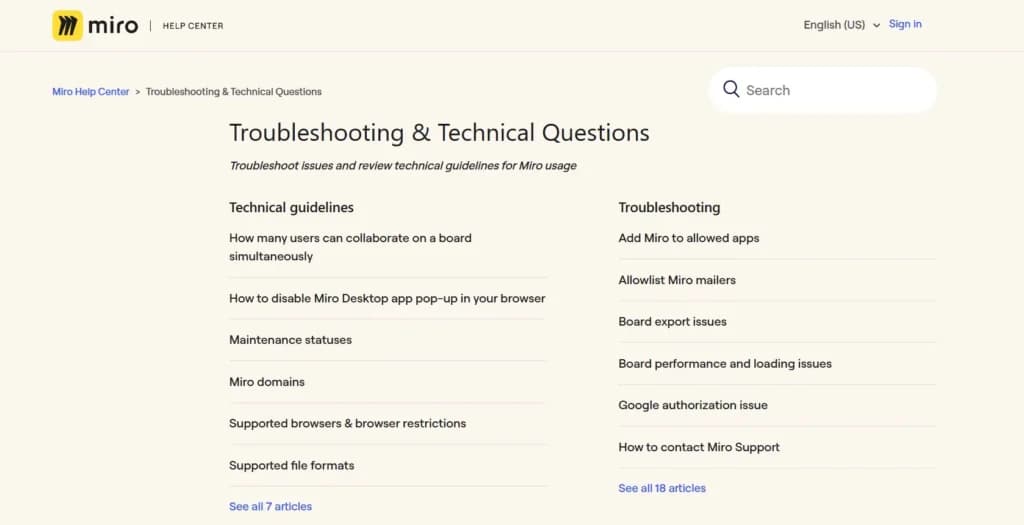The height and width of the screenshot is (525, 1024).
Task: Open the Technical guidelines section heading
Action: point(291,208)
